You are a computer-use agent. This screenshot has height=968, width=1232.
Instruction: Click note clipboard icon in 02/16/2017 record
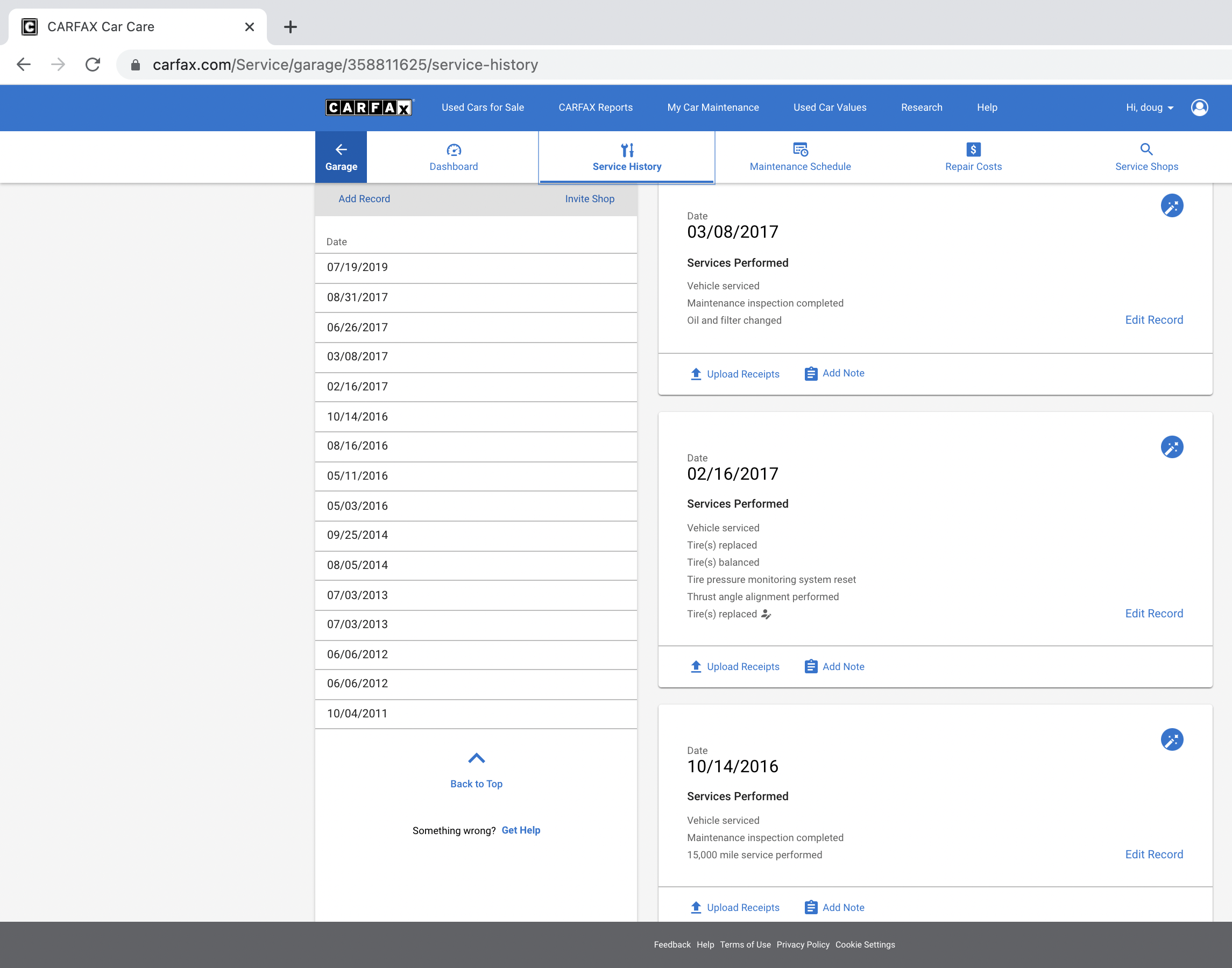tap(811, 666)
